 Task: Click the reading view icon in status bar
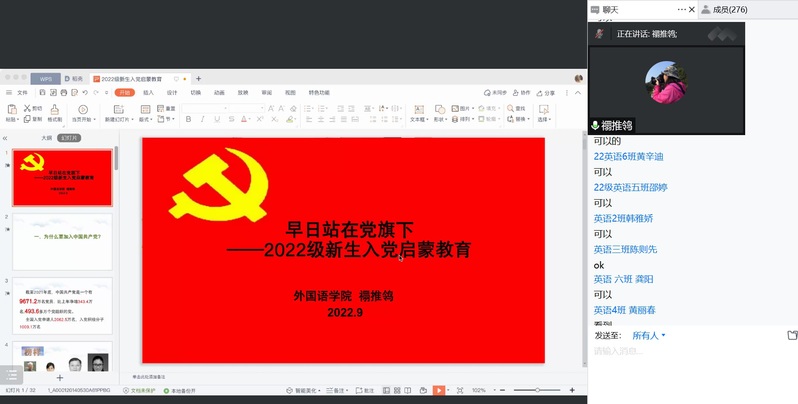[408, 390]
